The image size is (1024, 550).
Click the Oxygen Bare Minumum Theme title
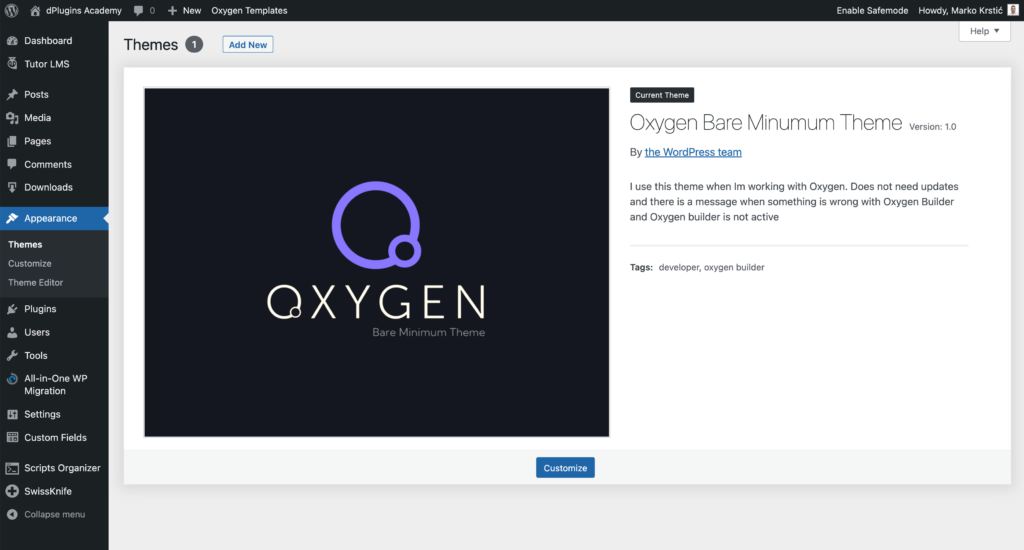pyautogui.click(x=765, y=122)
